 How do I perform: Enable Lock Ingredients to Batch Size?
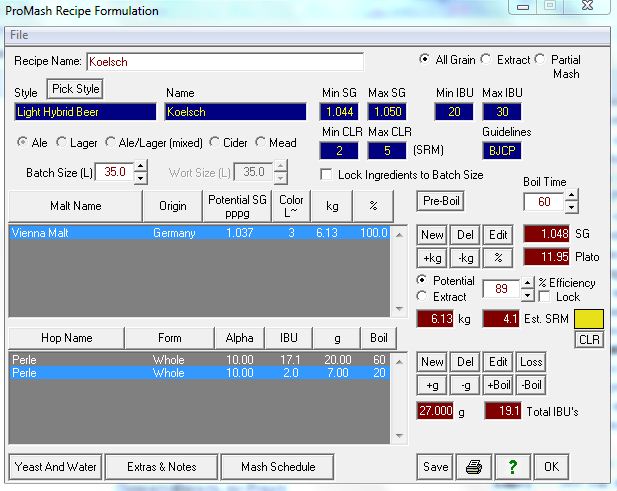click(x=326, y=175)
